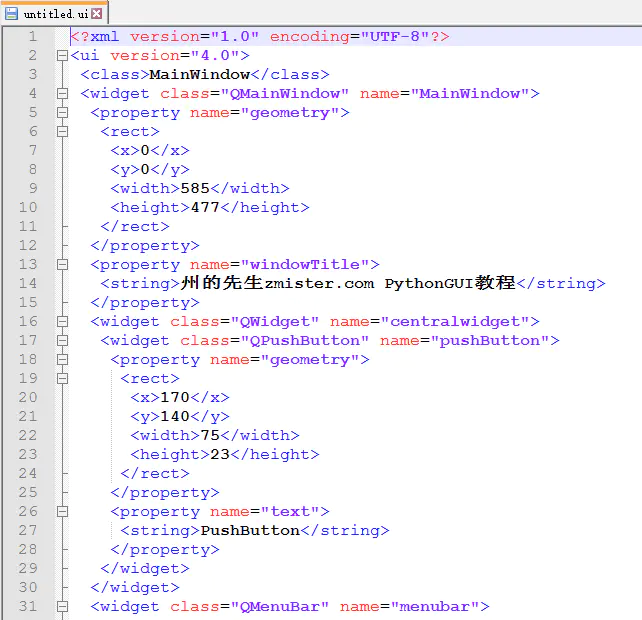Click the "pushButton" name value
Image resolution: width=642 pixels, height=620 pixels.
click(490, 340)
